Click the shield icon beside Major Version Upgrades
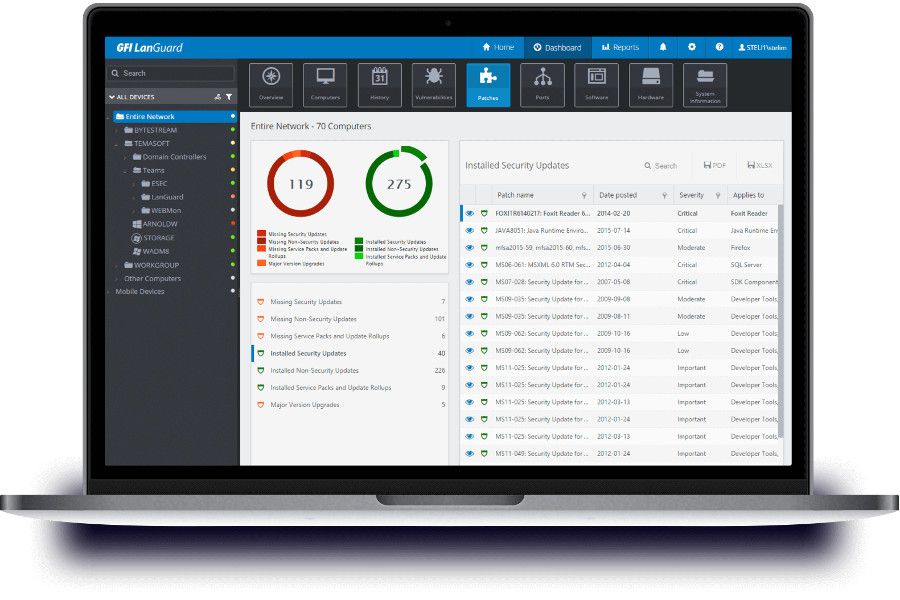The width and height of the screenshot is (900, 600). tap(261, 405)
